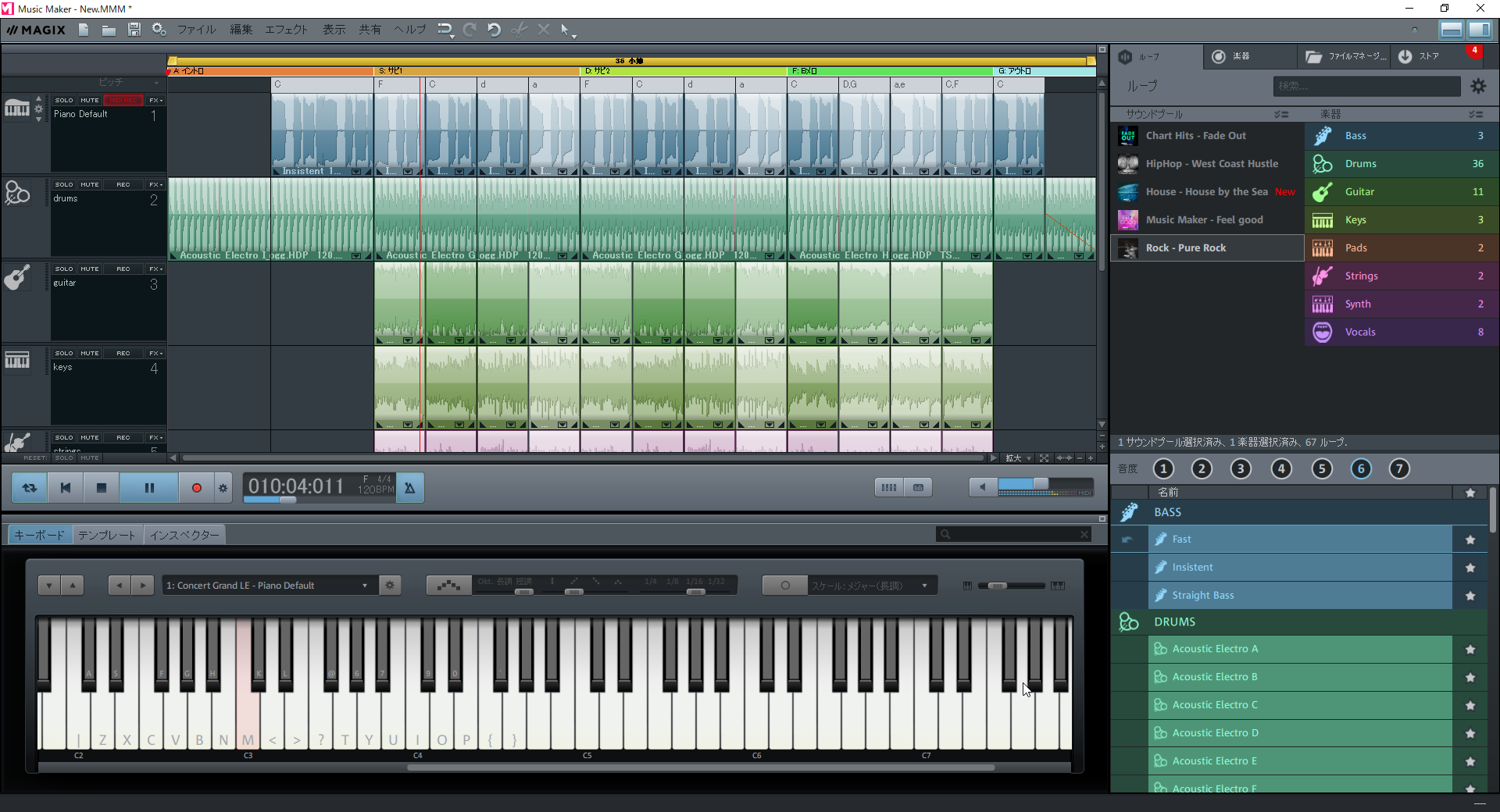
Task: Adjust the master volume slider
Action: pyautogui.click(x=1041, y=484)
